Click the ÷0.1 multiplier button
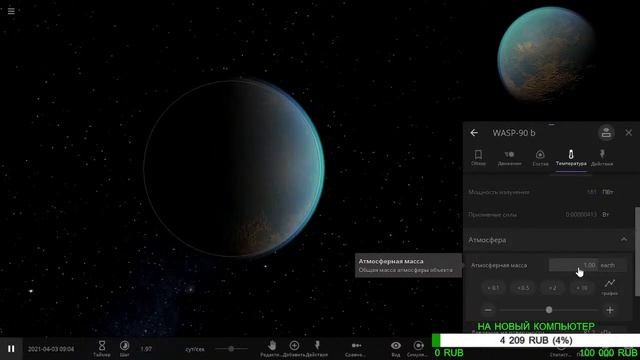The image size is (640, 360). pos(493,288)
